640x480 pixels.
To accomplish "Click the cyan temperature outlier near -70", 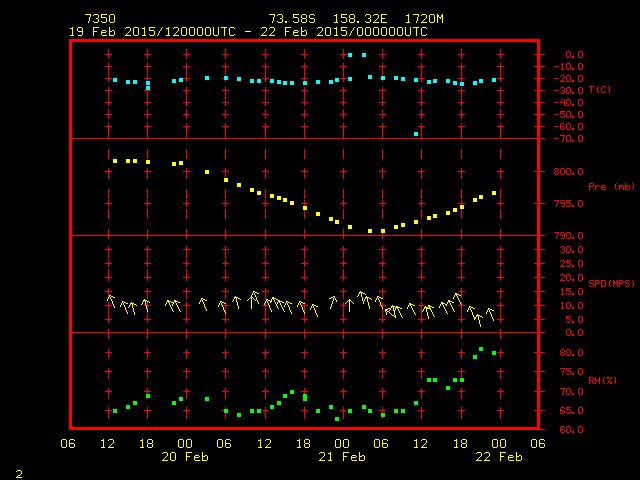I will click(416, 134).
